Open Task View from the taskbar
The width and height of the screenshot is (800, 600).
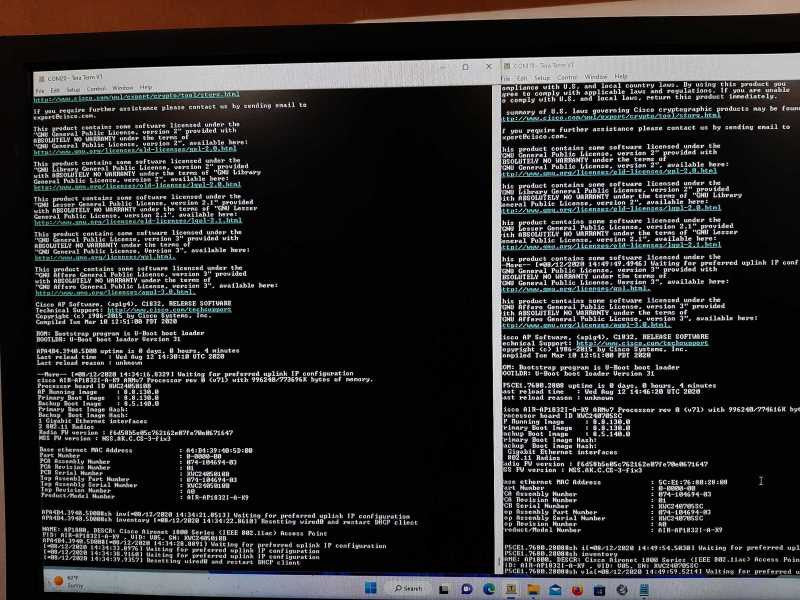pyautogui.click(x=444, y=589)
